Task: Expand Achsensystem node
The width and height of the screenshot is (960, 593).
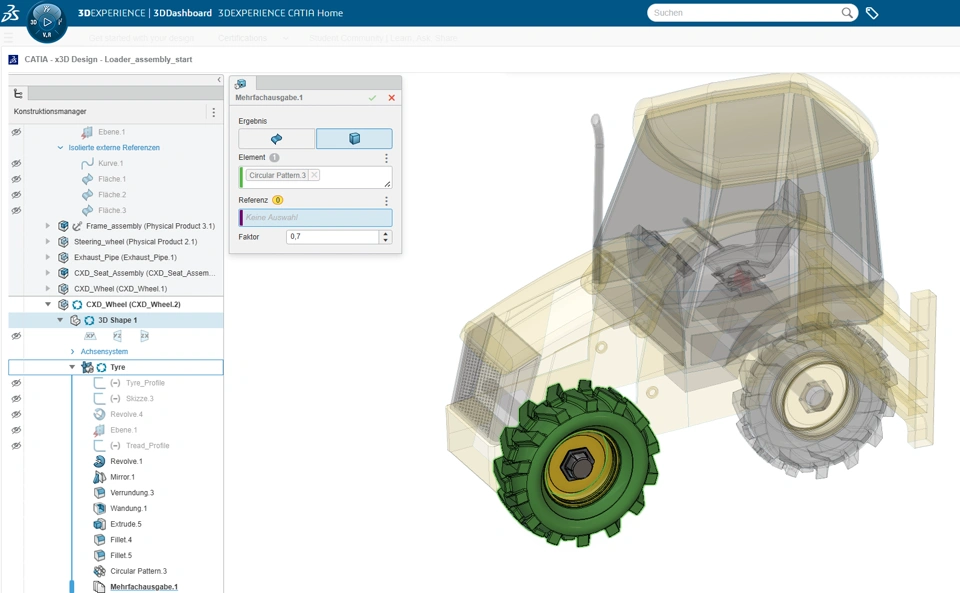Action: pos(72,352)
